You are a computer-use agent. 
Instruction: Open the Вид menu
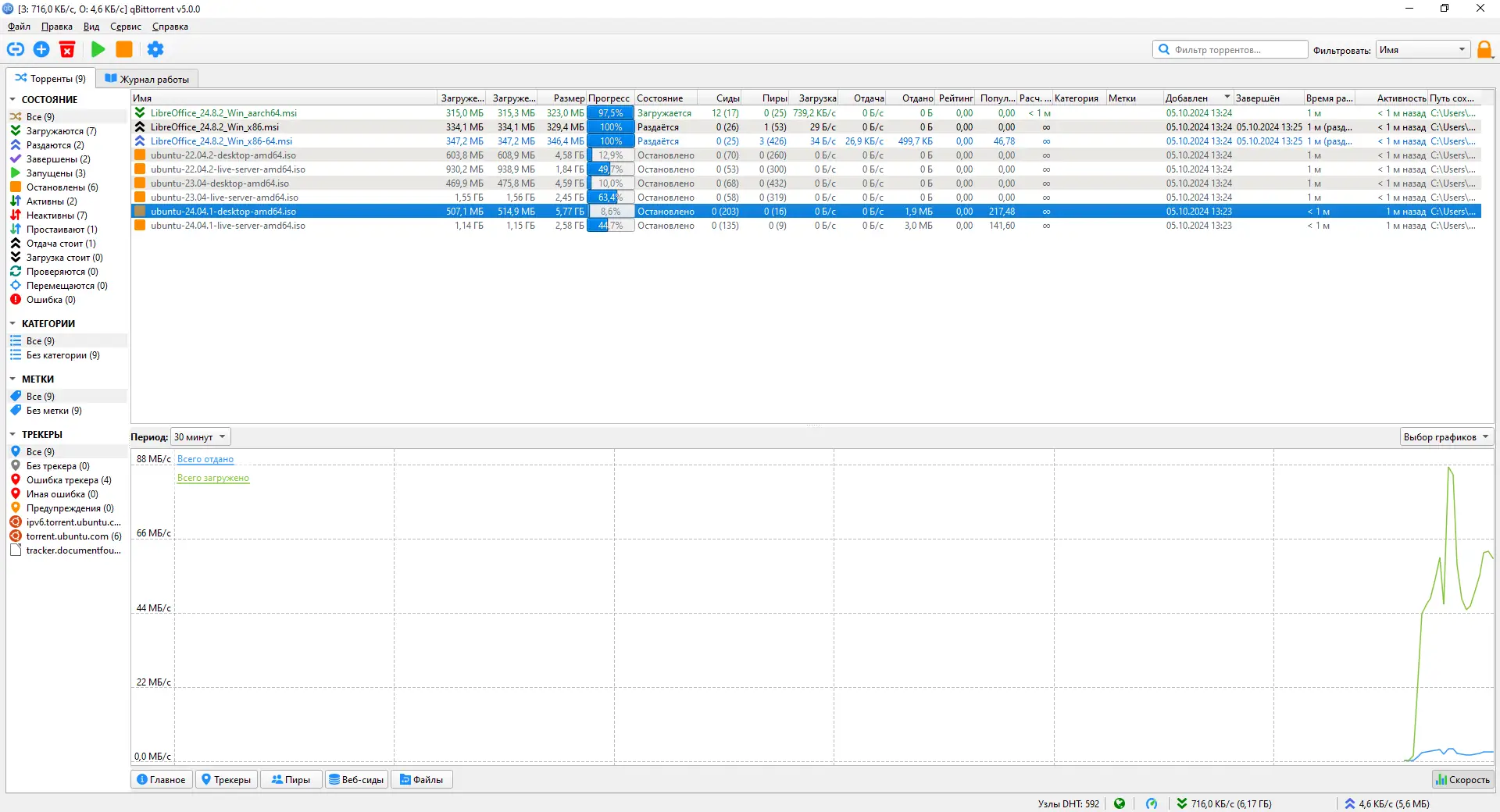(x=91, y=27)
